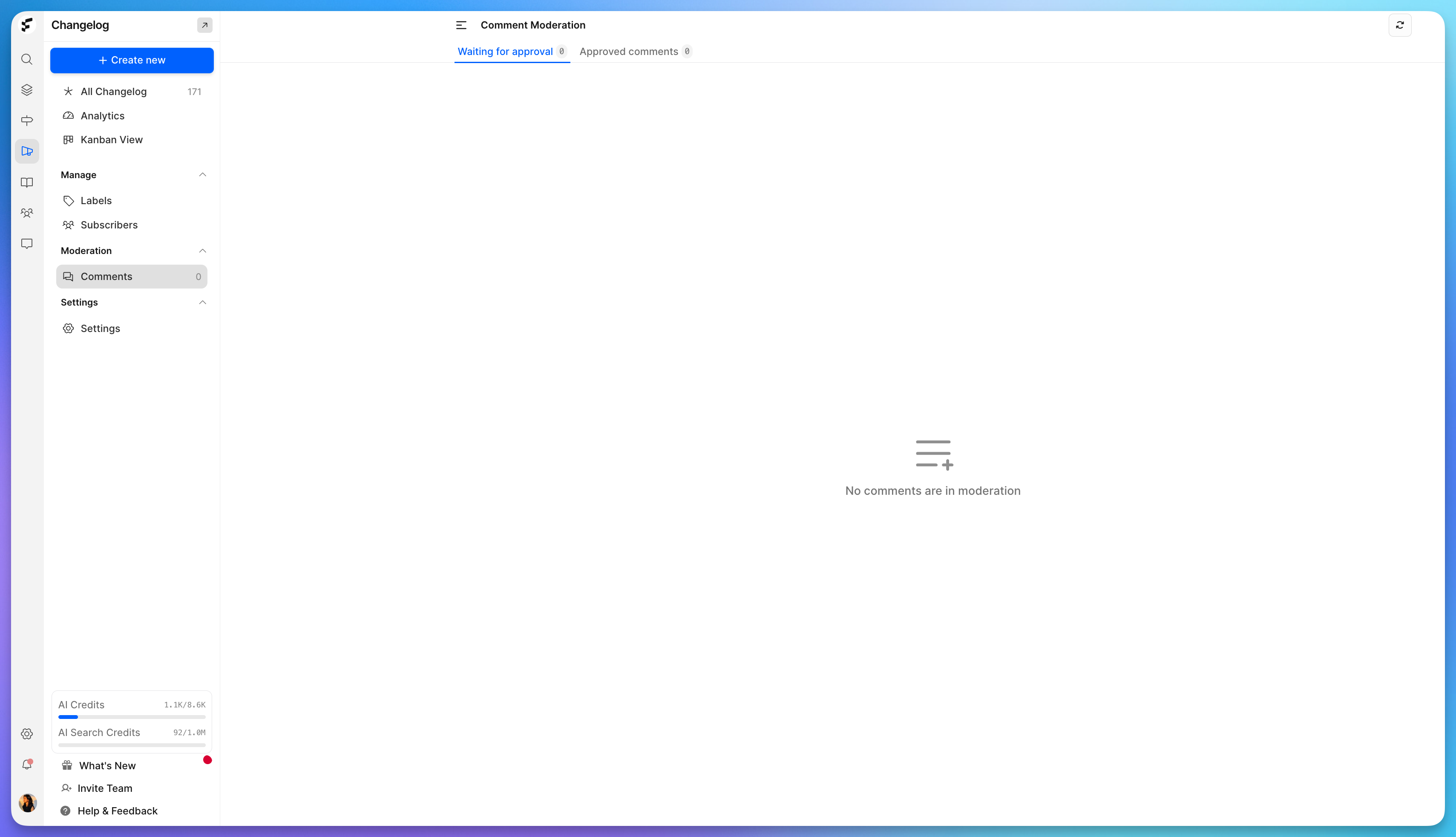Click the user avatar at bottom left
Image resolution: width=1456 pixels, height=837 pixels.
click(28, 803)
